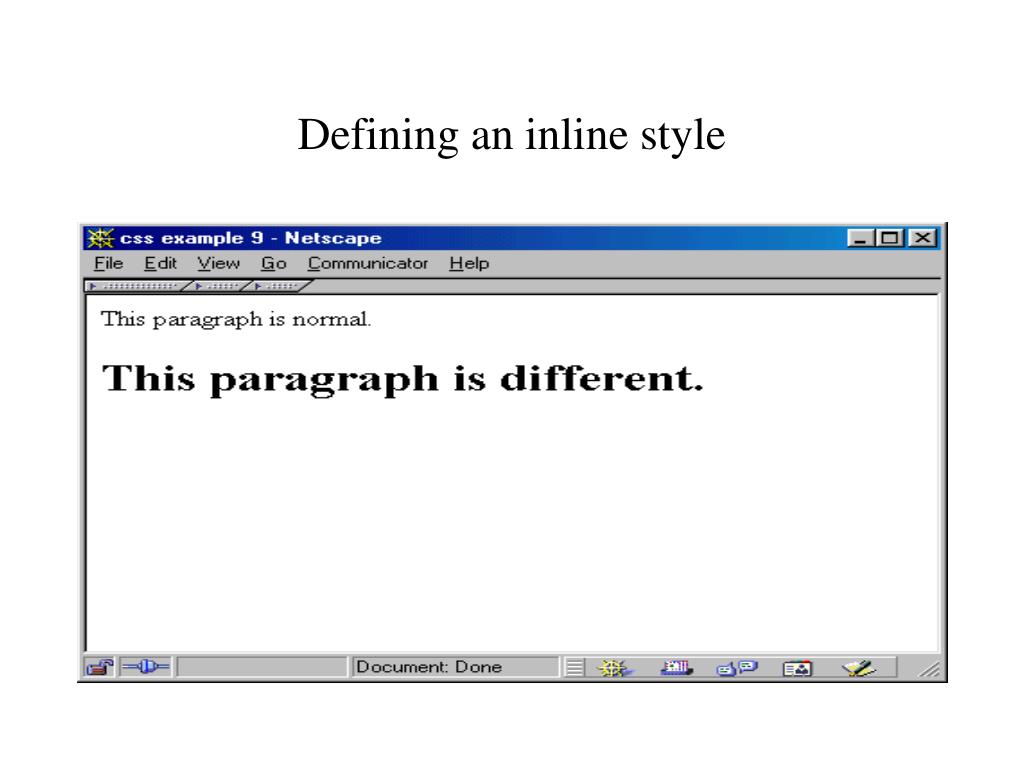Click the component bar drag handle
Image resolution: width=1024 pixels, height=768 pixels.
coord(574,668)
